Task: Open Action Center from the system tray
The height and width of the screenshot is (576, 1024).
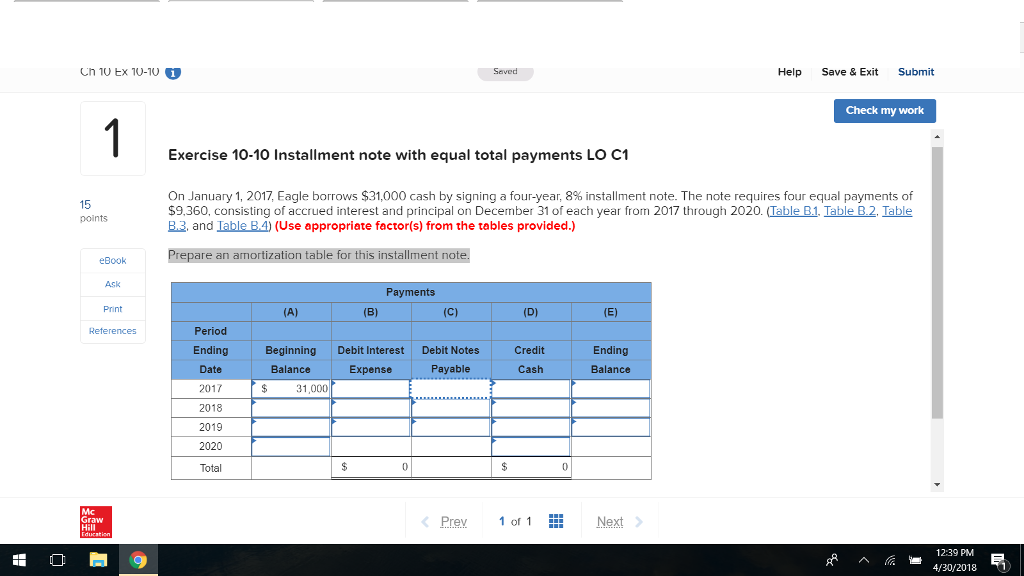Action: click(995, 560)
